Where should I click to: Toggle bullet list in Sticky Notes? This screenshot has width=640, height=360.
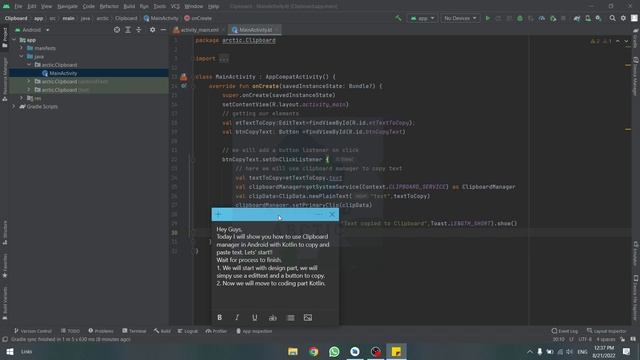291,317
